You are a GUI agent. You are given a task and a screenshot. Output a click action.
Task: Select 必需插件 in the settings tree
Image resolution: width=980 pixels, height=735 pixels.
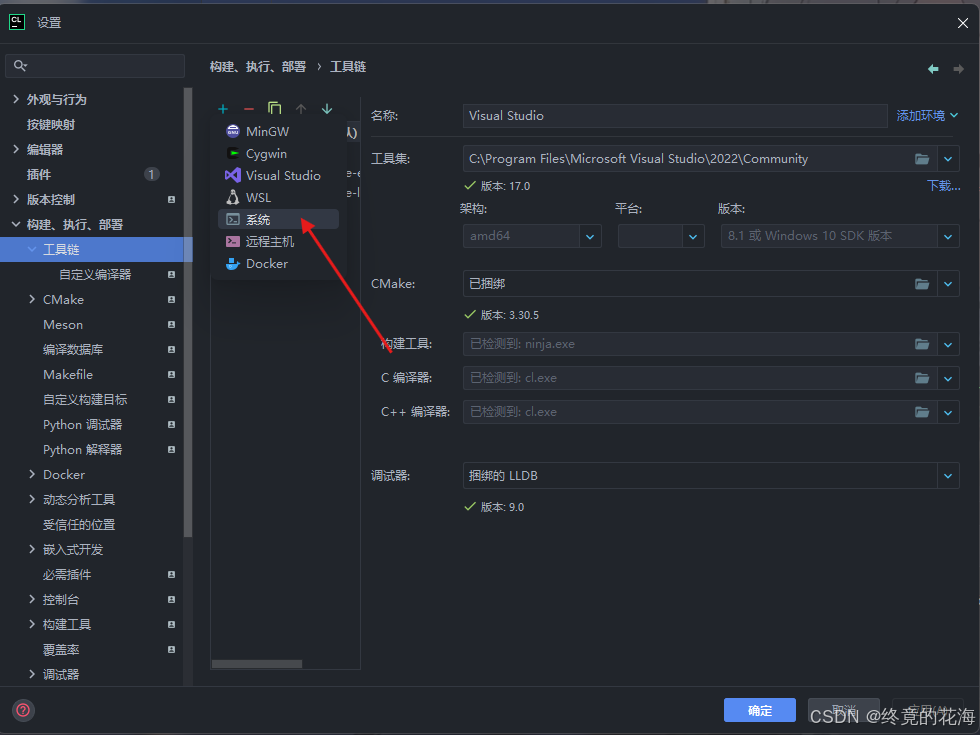[x=91, y=574]
